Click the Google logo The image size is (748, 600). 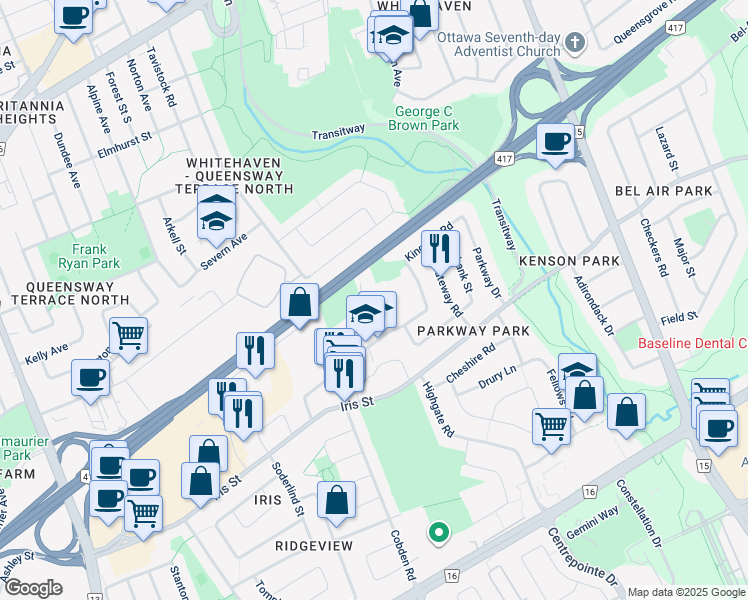[32, 588]
